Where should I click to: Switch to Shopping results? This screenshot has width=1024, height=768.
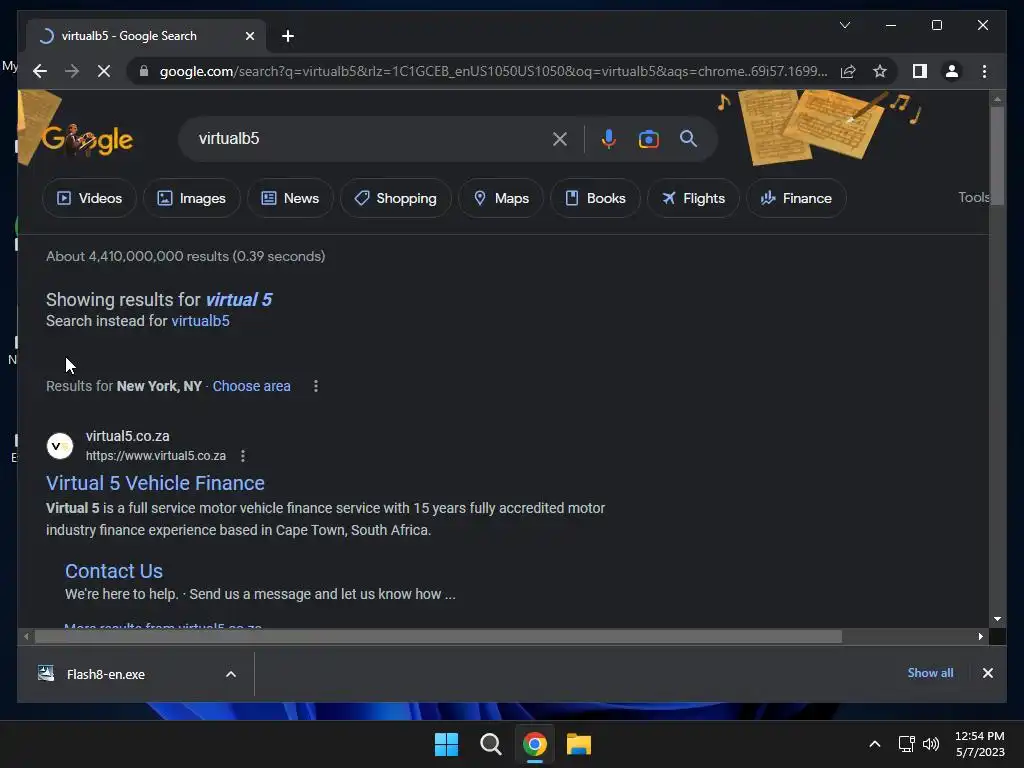pos(396,198)
